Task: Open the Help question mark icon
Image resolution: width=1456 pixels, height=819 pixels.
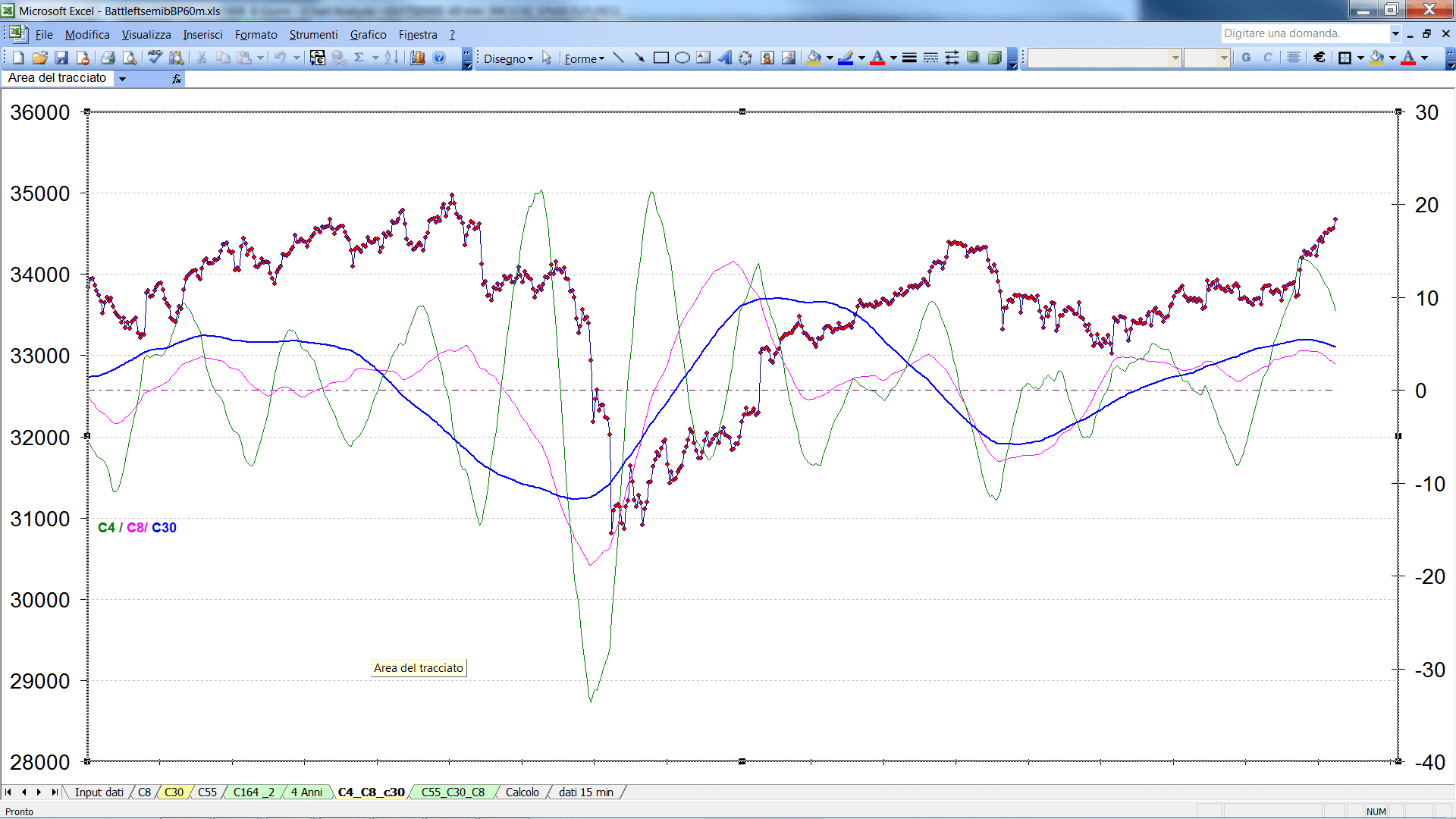Action: 439,58
